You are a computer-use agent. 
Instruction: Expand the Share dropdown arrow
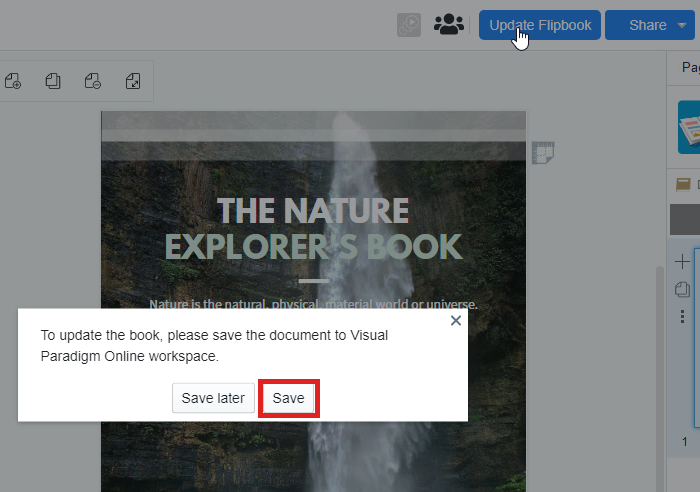pos(681,25)
